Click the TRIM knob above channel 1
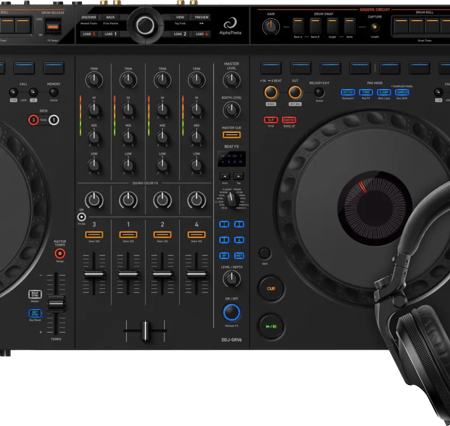 click(128, 80)
